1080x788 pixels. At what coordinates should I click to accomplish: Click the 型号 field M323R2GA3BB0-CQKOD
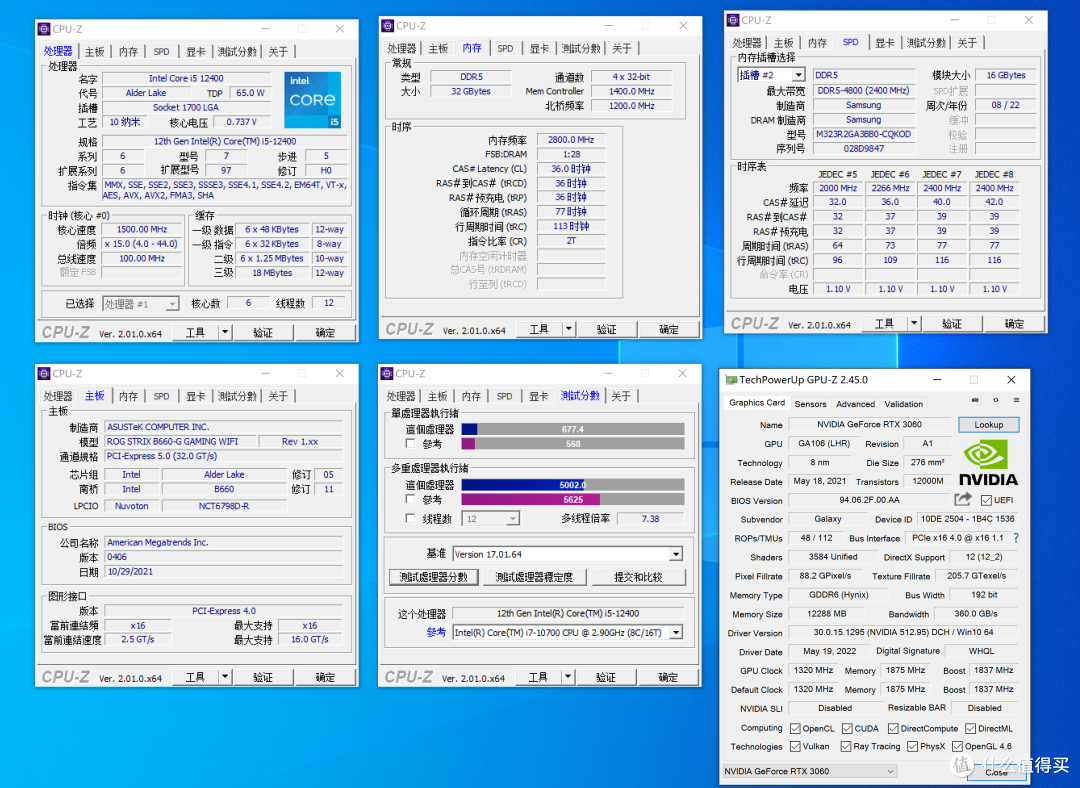pyautogui.click(x=863, y=134)
